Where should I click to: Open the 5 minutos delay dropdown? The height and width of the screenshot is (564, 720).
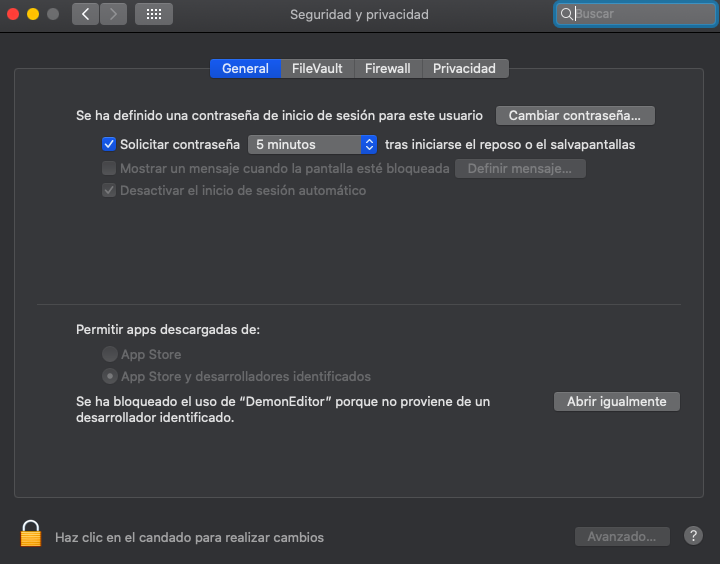pyautogui.click(x=311, y=144)
